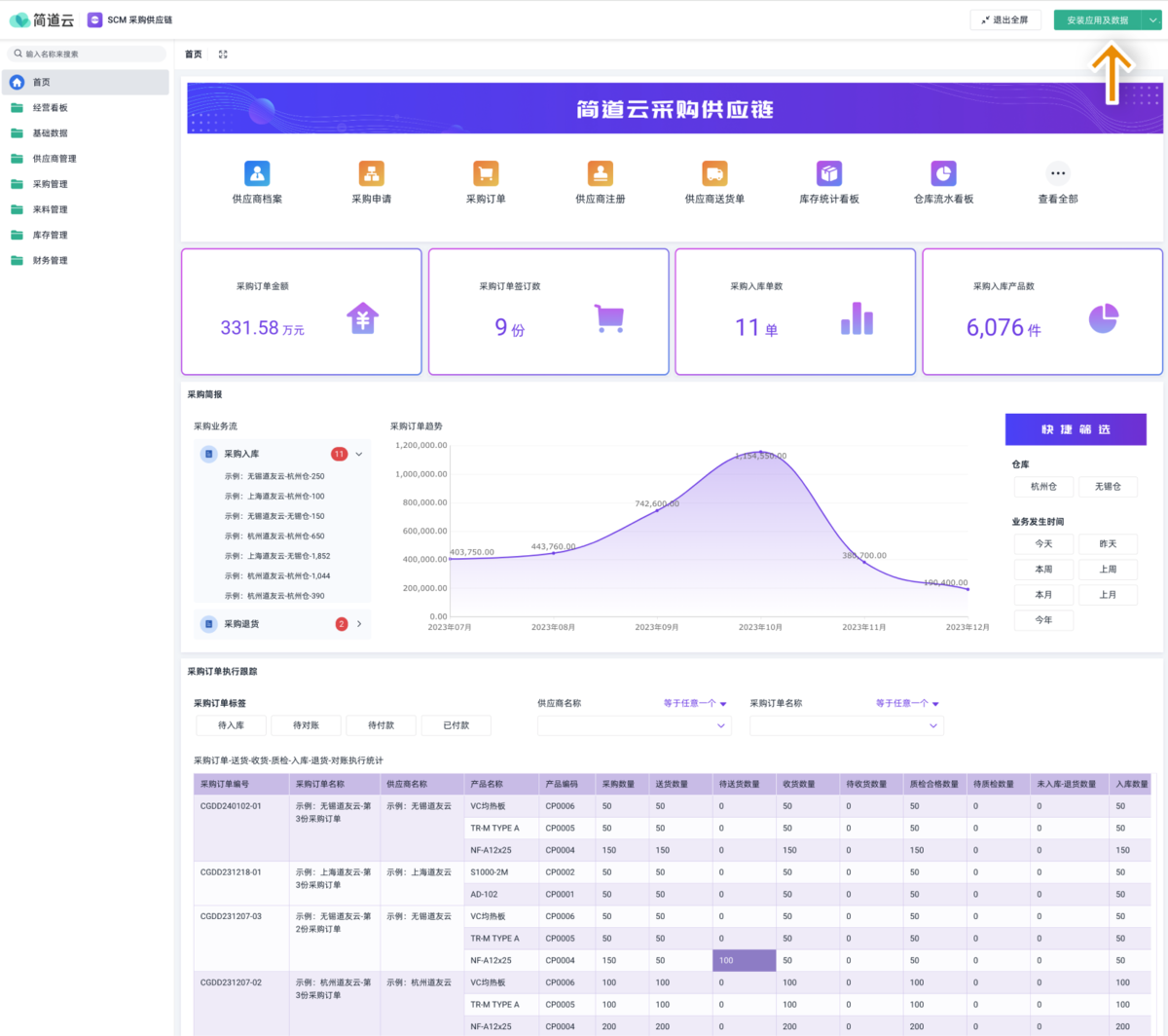Open the 供应商名称 dropdown box

click(634, 725)
